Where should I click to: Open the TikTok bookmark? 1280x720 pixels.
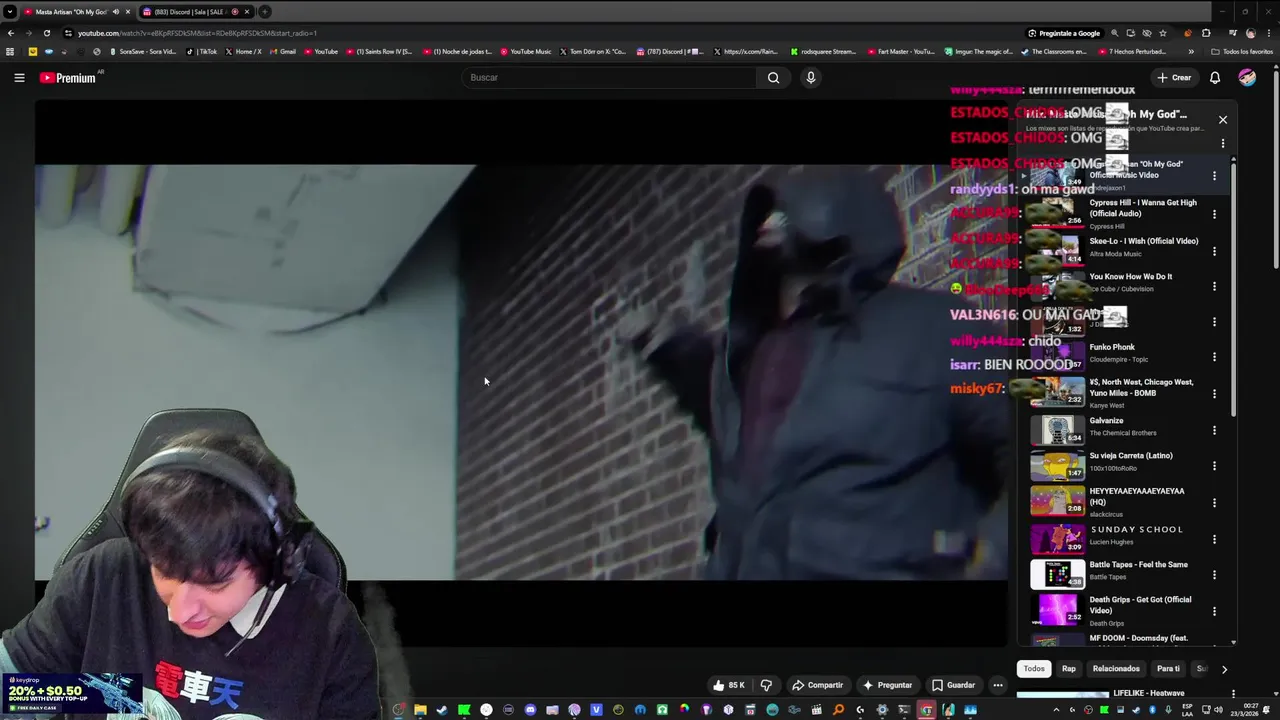click(x=202, y=51)
